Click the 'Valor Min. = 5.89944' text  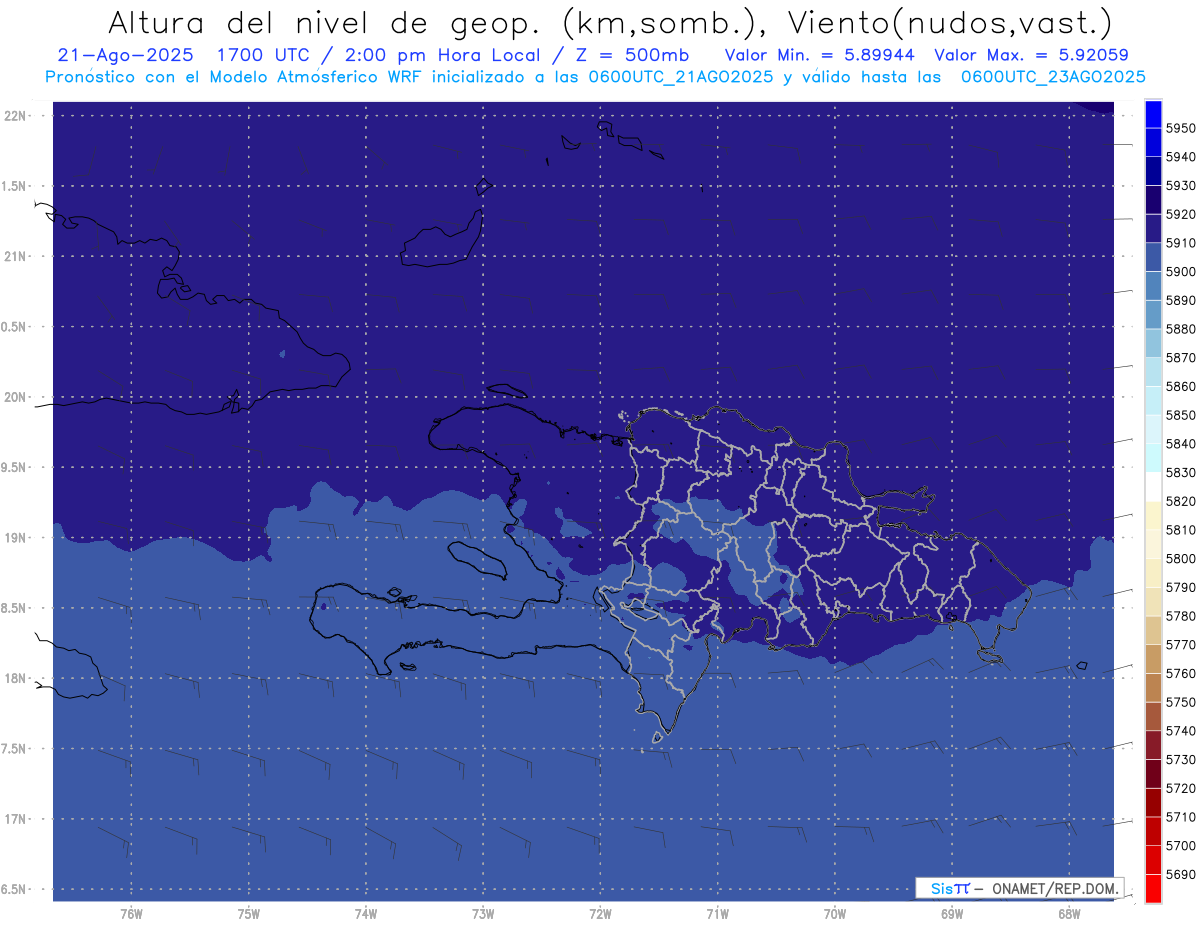[820, 55]
